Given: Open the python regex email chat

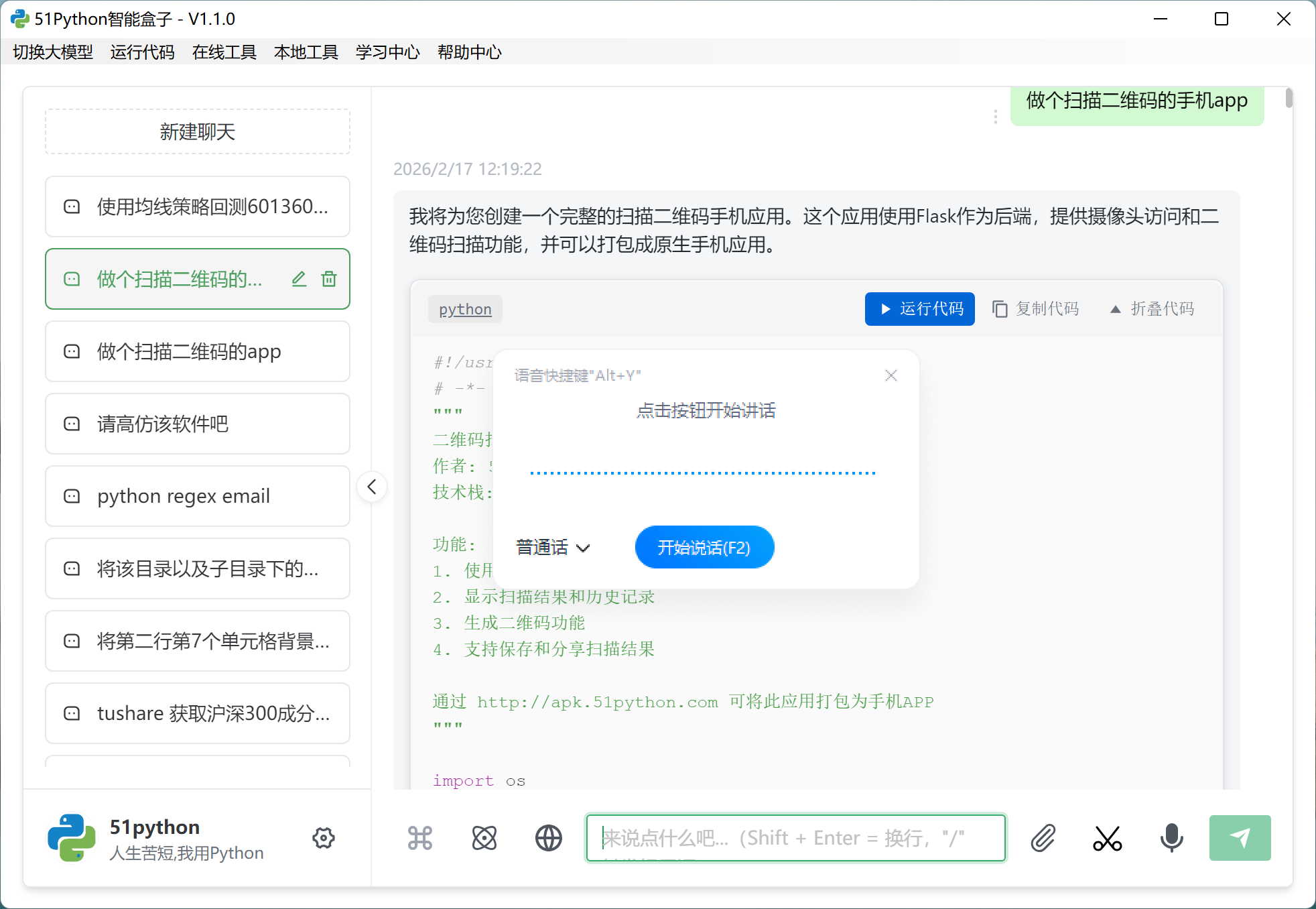Looking at the screenshot, I should click(198, 496).
